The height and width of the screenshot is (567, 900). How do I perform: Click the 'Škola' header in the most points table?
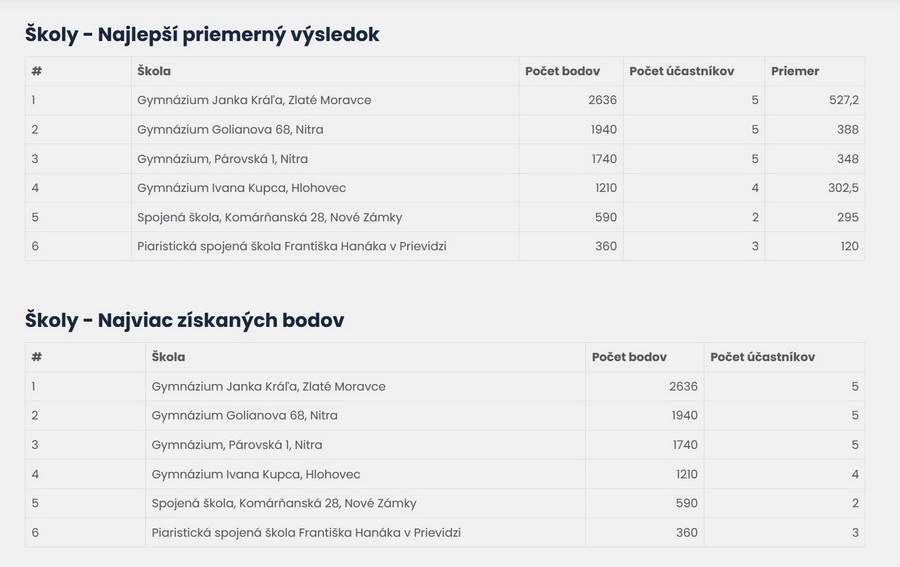(168, 357)
